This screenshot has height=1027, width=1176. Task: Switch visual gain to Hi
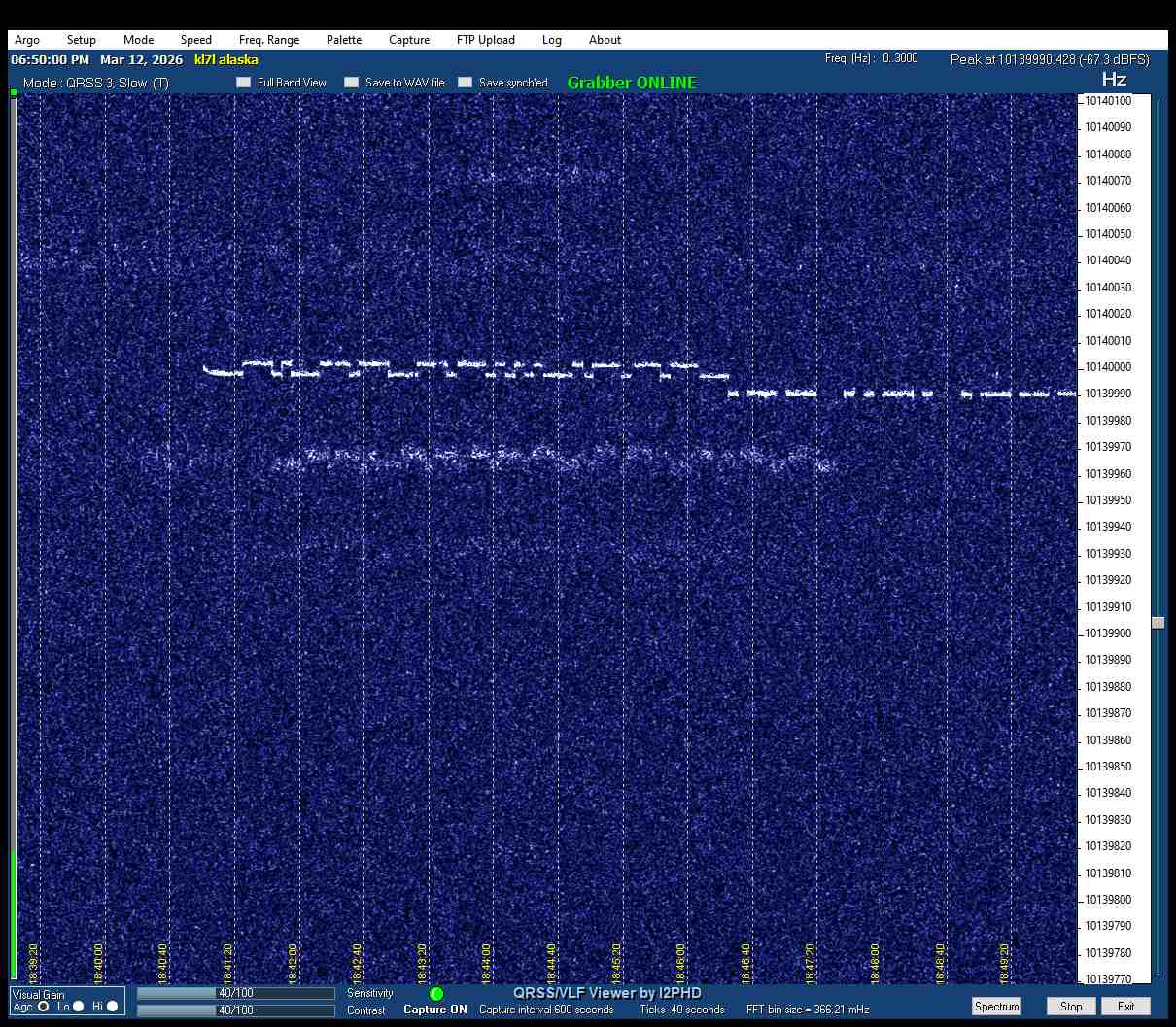click(x=112, y=1007)
